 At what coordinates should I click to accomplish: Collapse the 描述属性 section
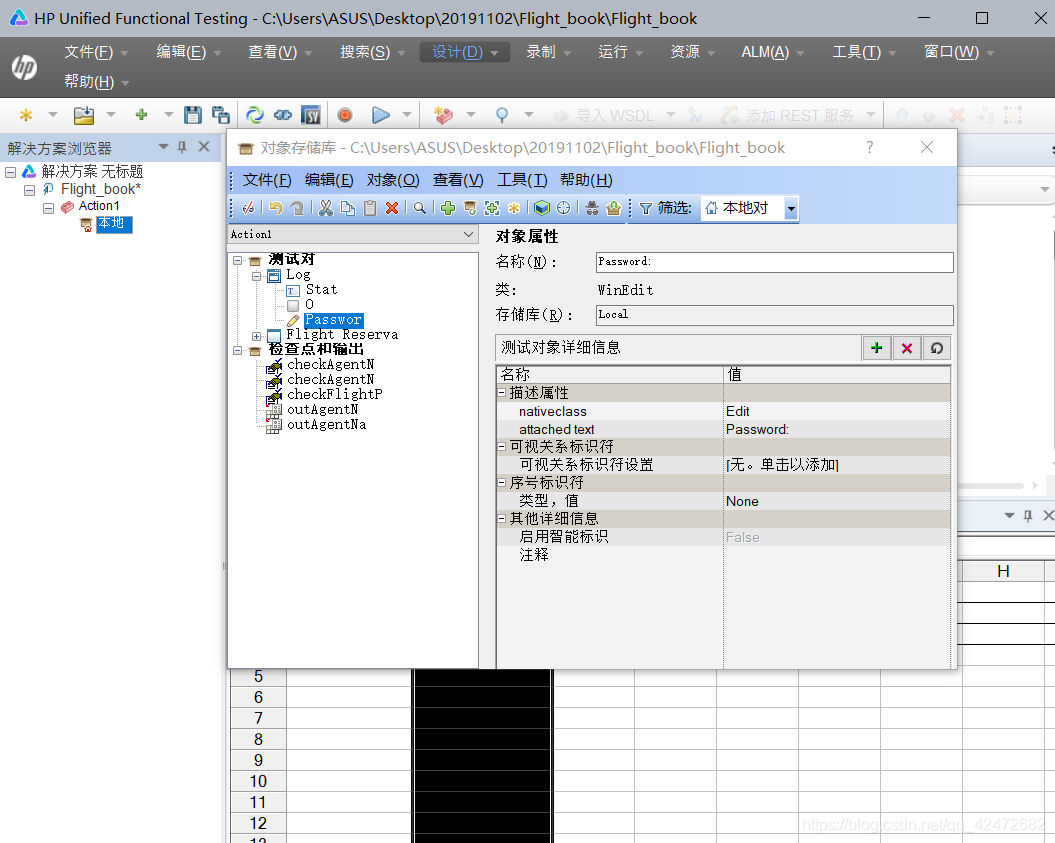coord(502,392)
